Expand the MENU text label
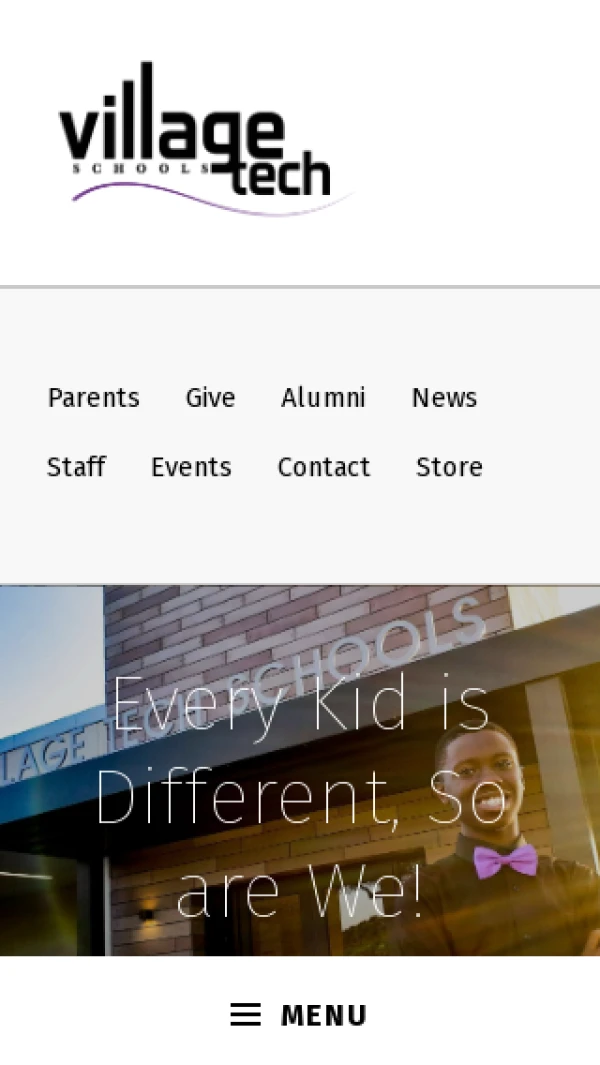 coord(324,1016)
